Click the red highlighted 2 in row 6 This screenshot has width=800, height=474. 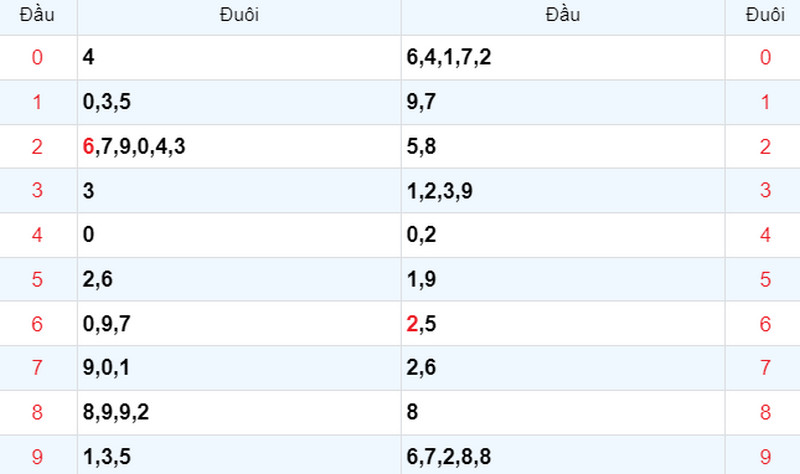412,324
